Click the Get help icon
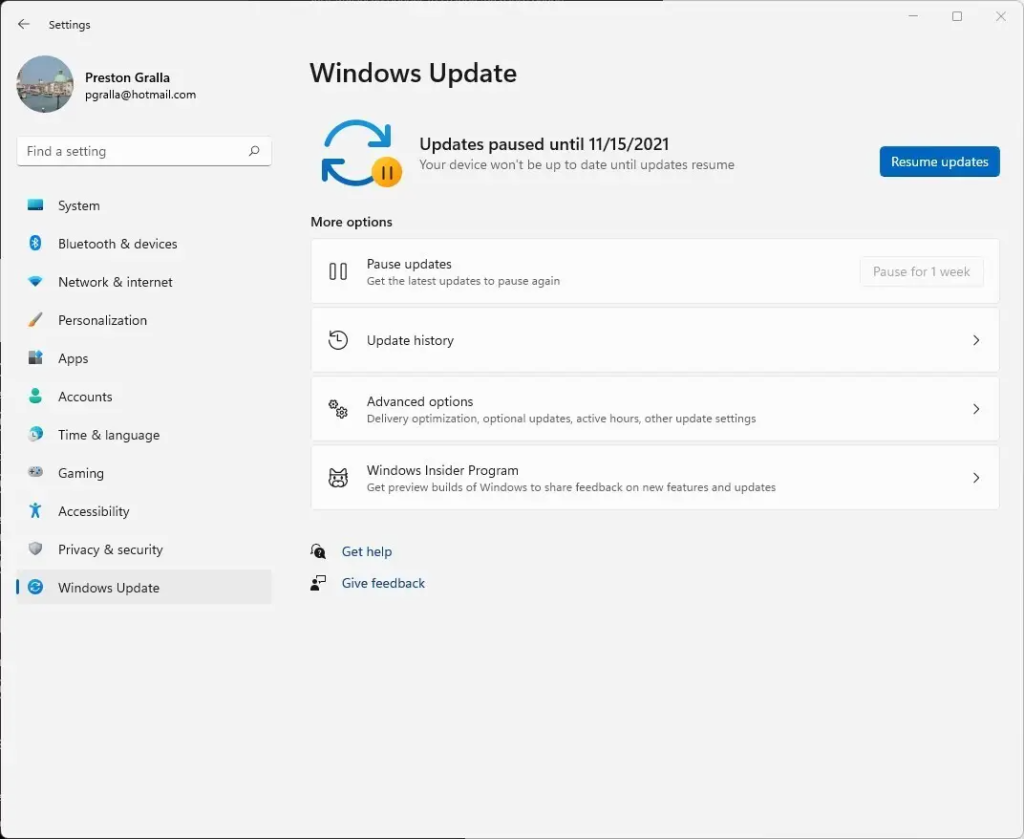 click(x=318, y=551)
